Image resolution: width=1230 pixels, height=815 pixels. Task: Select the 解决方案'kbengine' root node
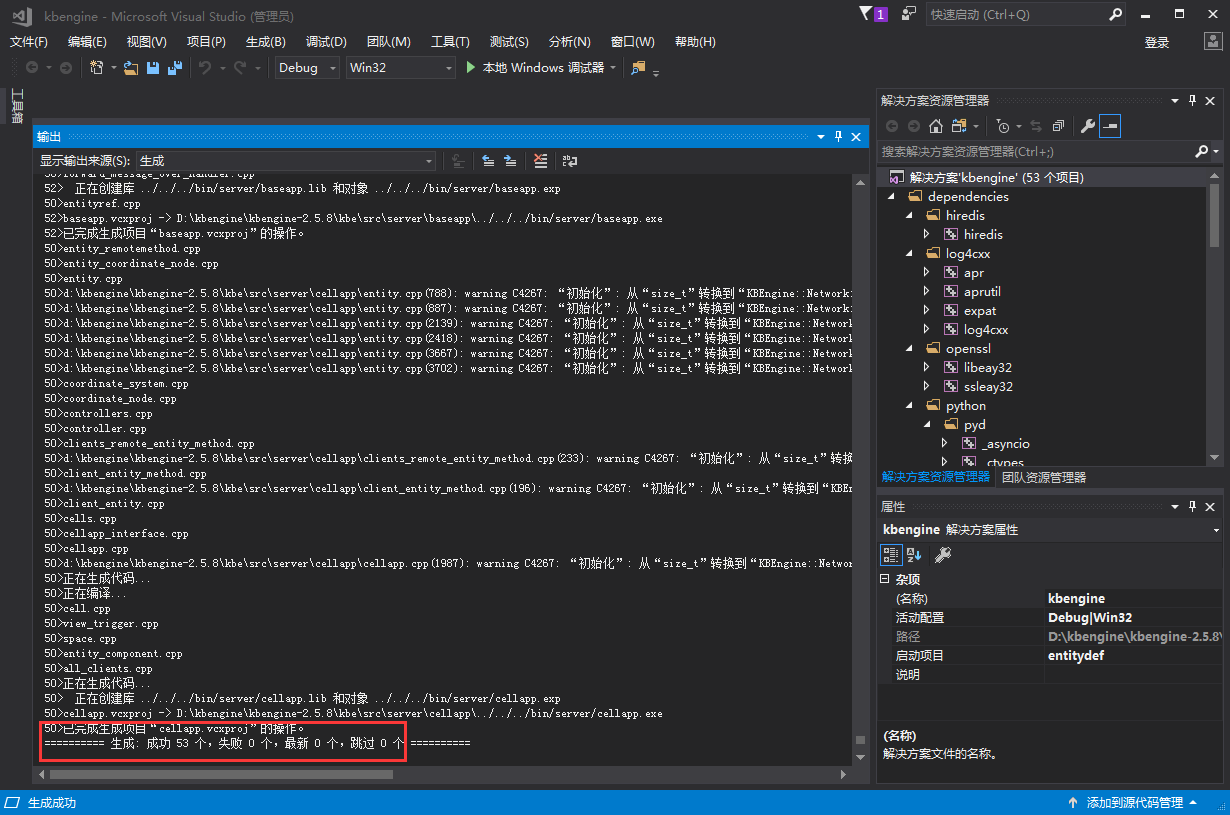[x=996, y=177]
